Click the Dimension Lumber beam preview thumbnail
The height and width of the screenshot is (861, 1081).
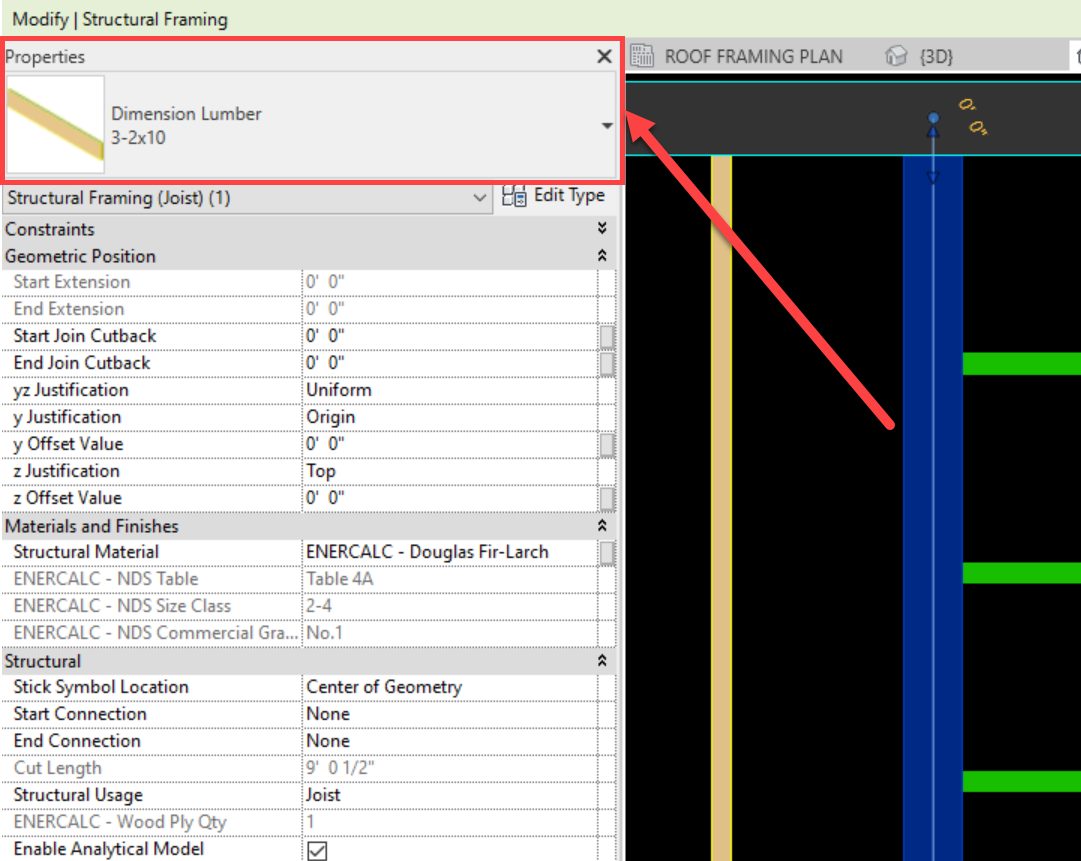click(55, 125)
